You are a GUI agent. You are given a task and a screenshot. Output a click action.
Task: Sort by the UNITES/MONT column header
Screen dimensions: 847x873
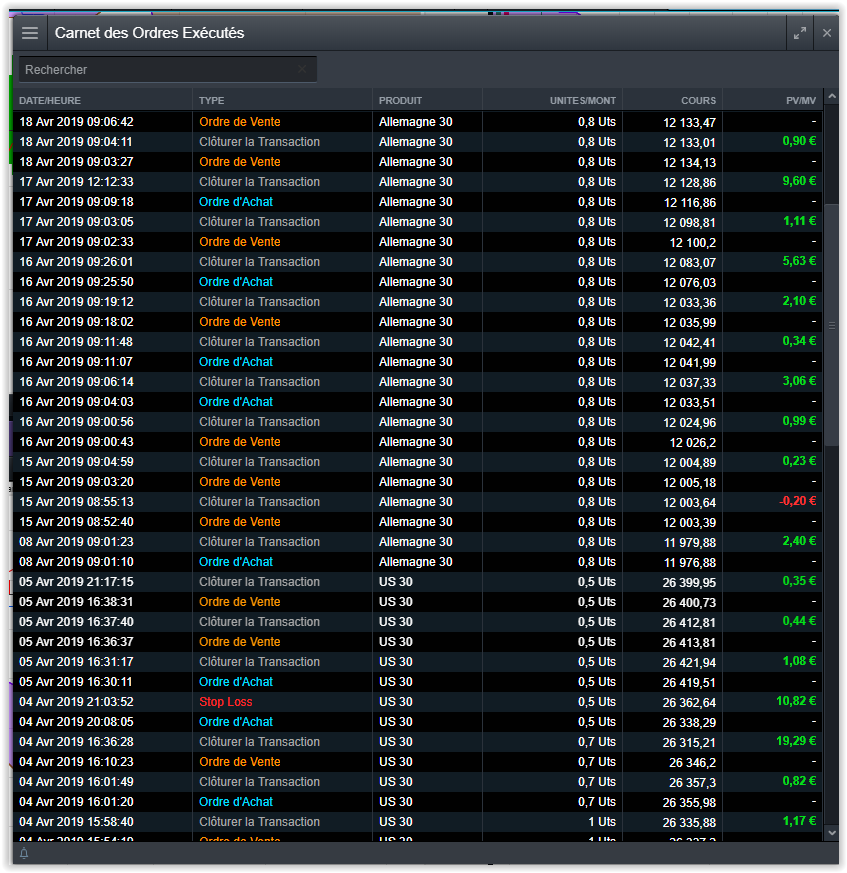tap(582, 101)
